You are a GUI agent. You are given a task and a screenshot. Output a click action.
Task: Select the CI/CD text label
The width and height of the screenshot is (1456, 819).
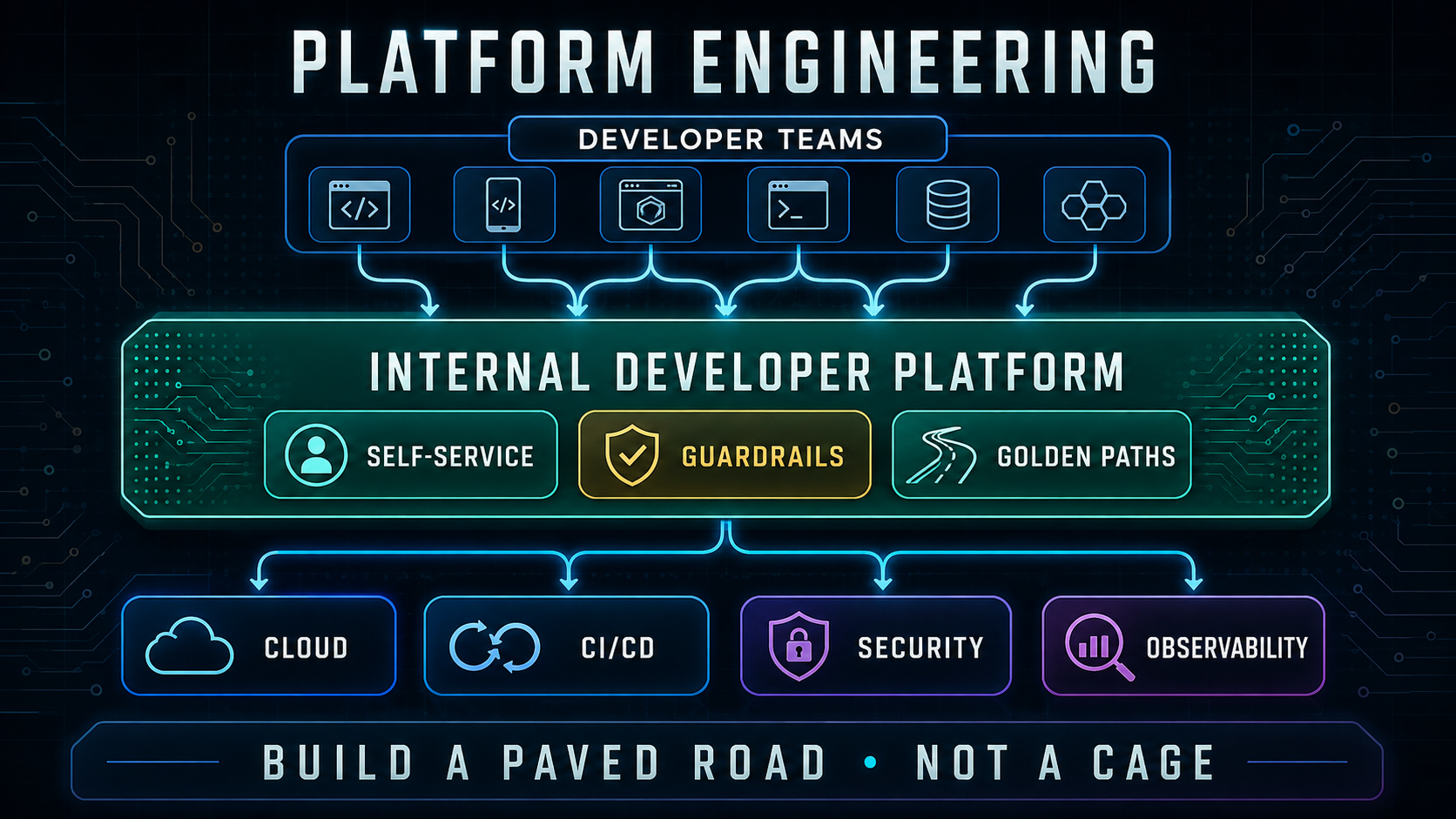pyautogui.click(x=617, y=648)
